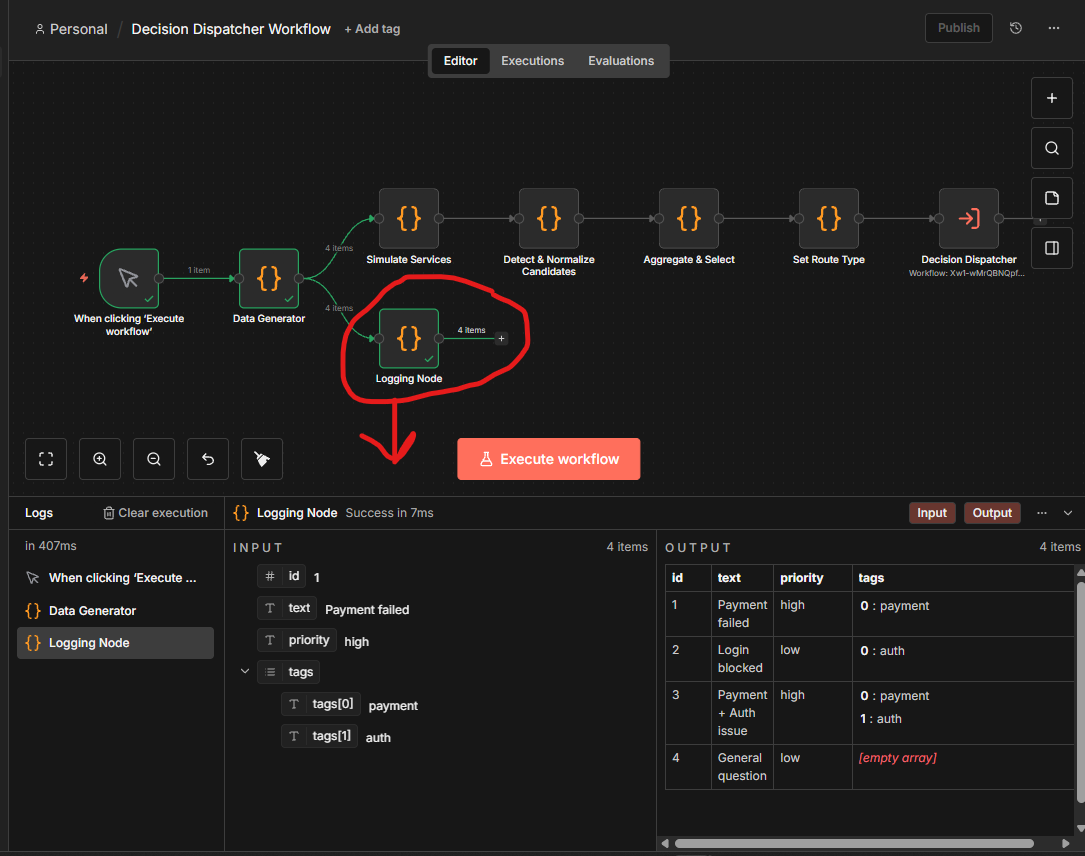Add a sticky note from the right sidebar

click(1051, 197)
